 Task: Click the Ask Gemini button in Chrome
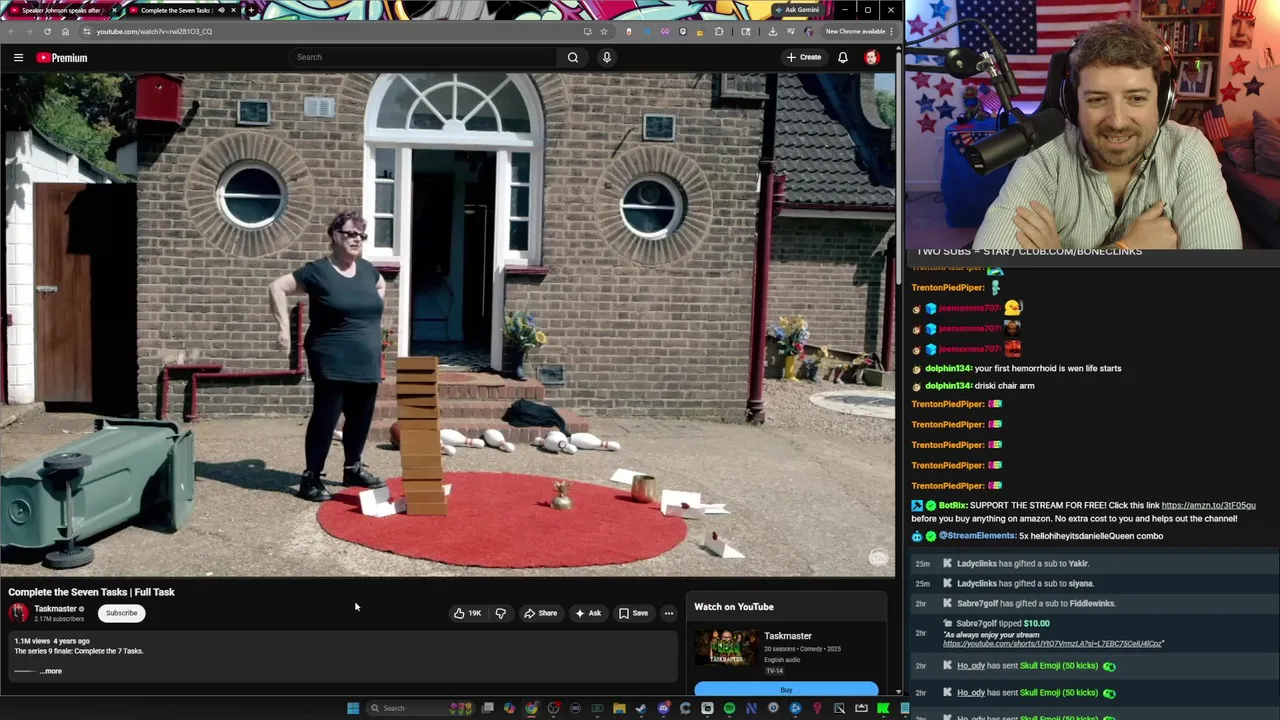(798, 10)
